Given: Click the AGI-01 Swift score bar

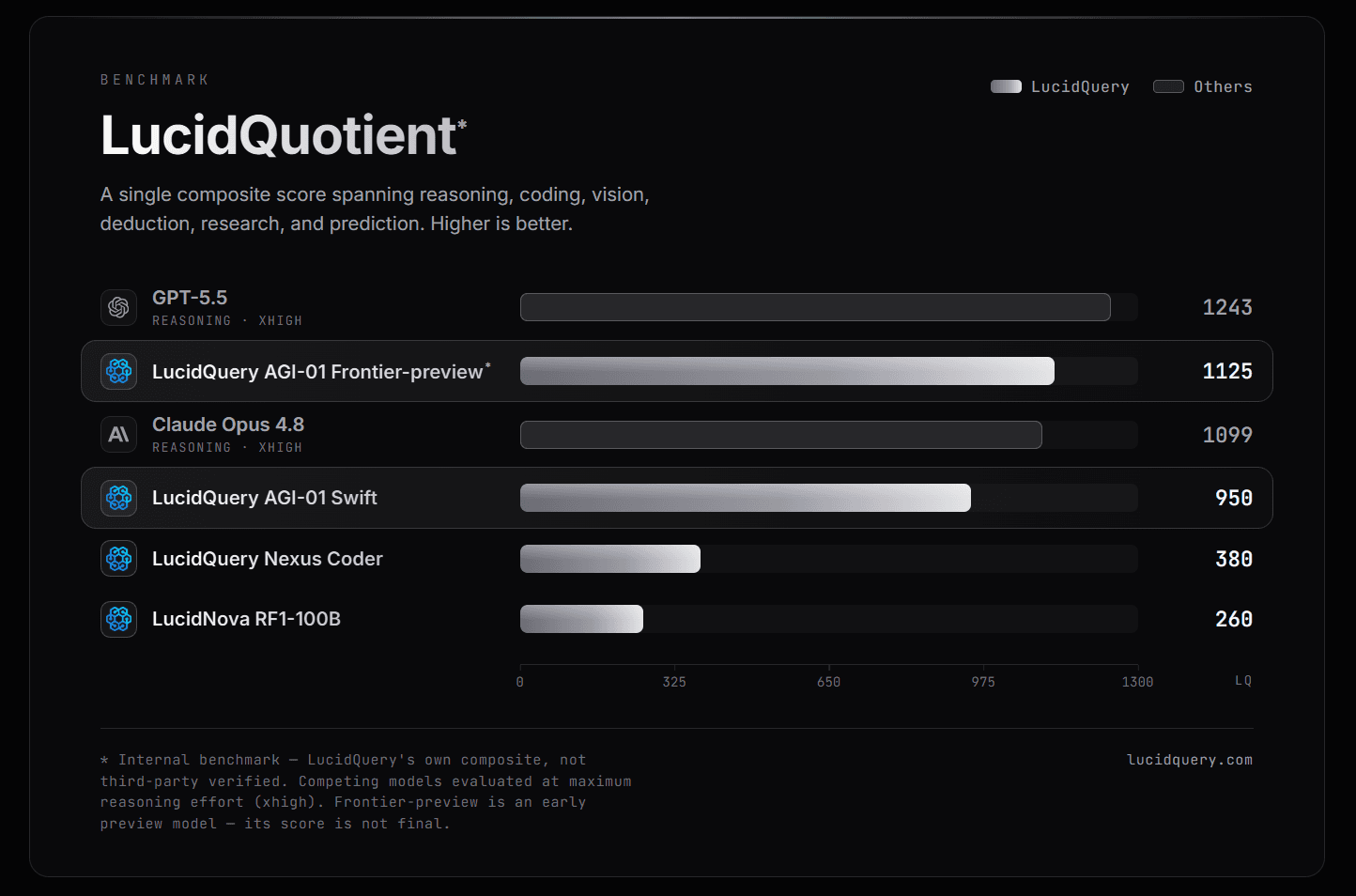Looking at the screenshot, I should coord(746,498).
